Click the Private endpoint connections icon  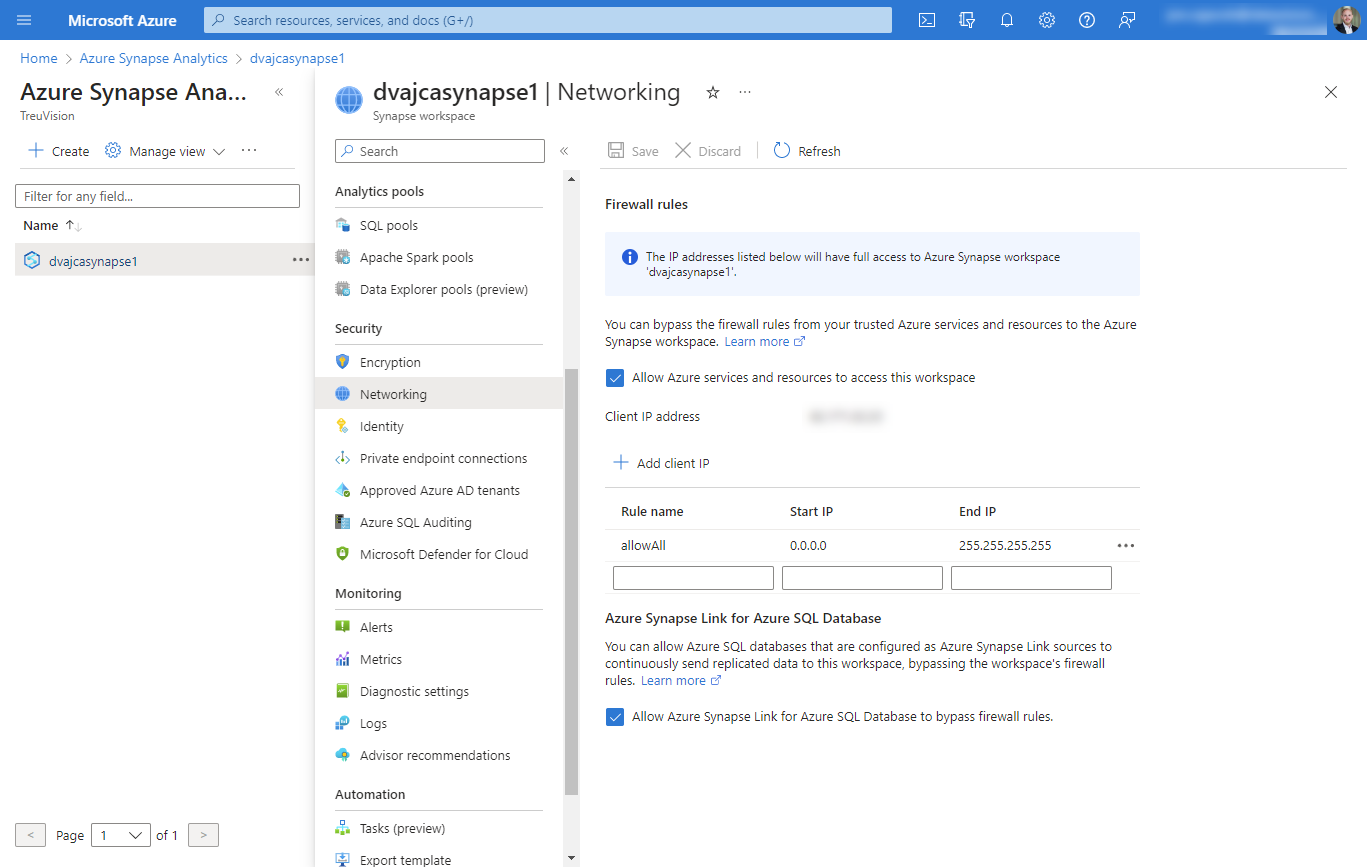[x=343, y=458]
